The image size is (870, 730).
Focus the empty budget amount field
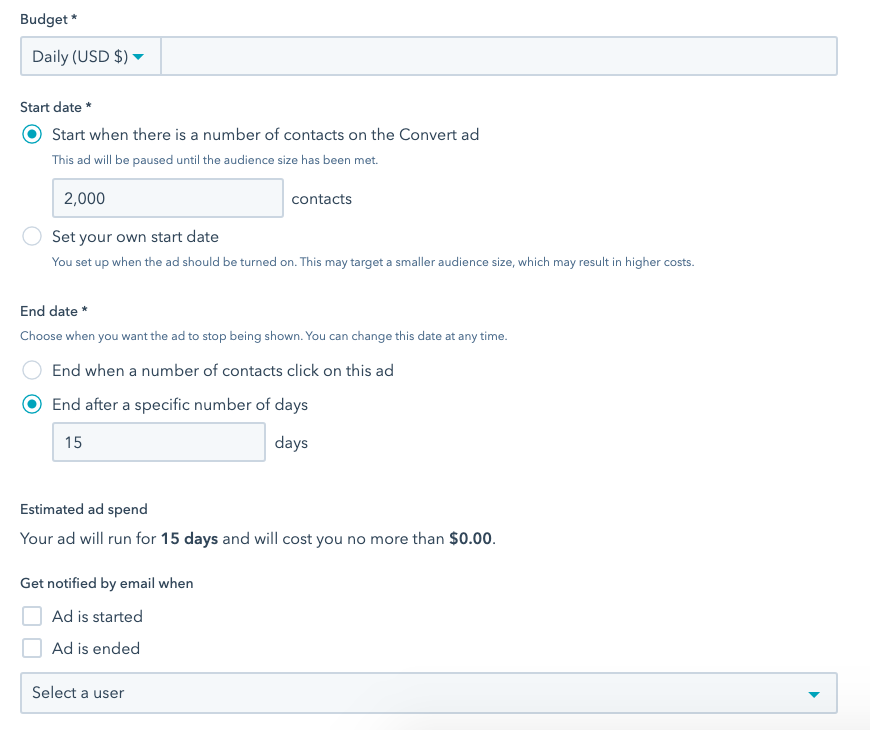coord(498,57)
